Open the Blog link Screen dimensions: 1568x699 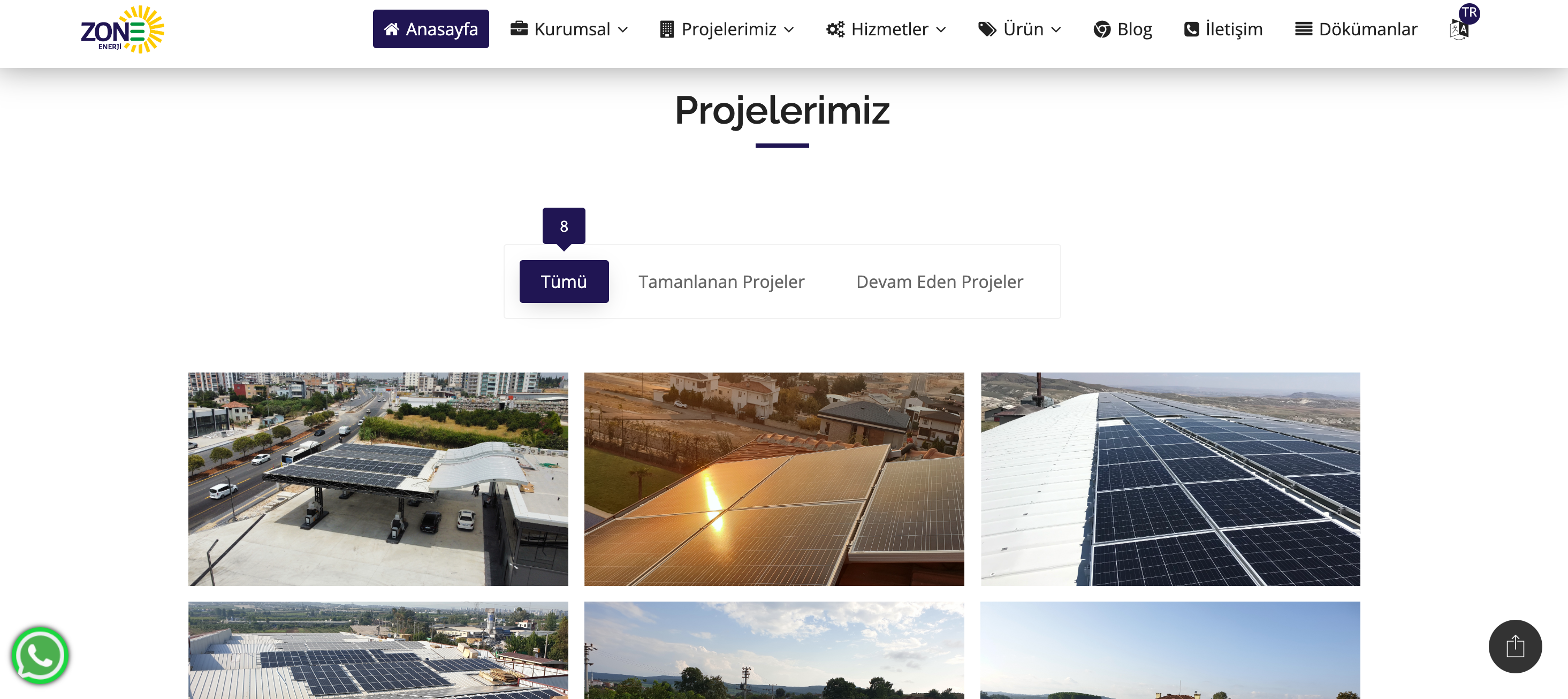click(x=1122, y=29)
